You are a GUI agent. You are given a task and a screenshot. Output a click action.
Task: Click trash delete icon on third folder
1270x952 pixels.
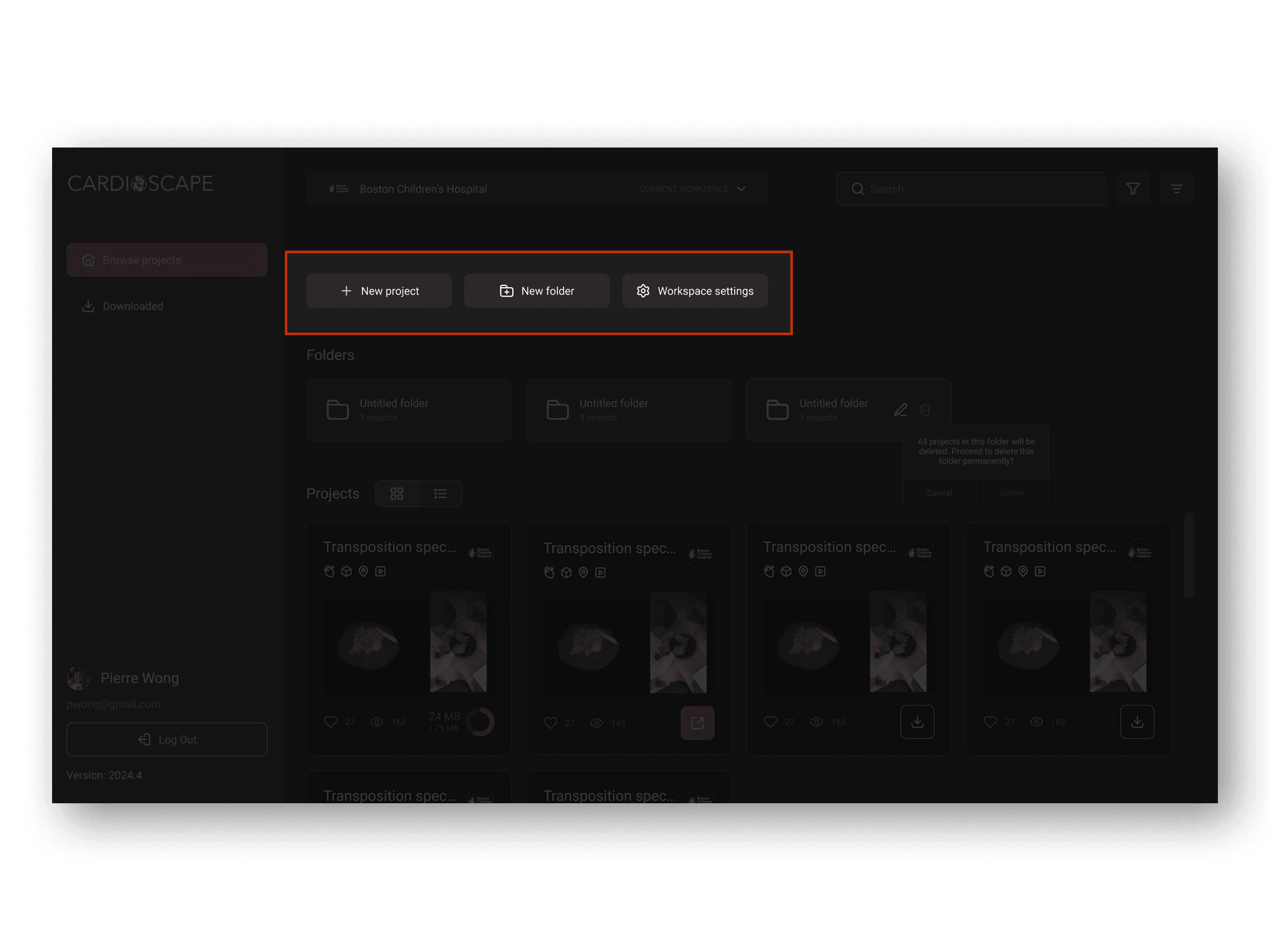[x=924, y=410]
